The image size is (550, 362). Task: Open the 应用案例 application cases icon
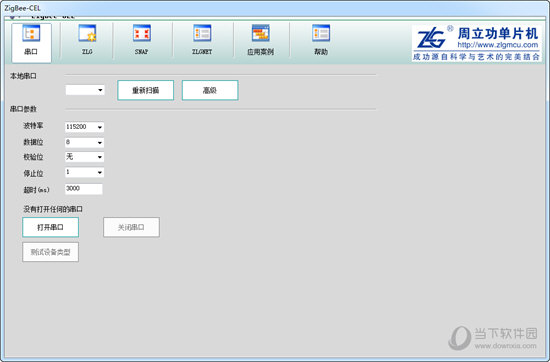[261, 40]
